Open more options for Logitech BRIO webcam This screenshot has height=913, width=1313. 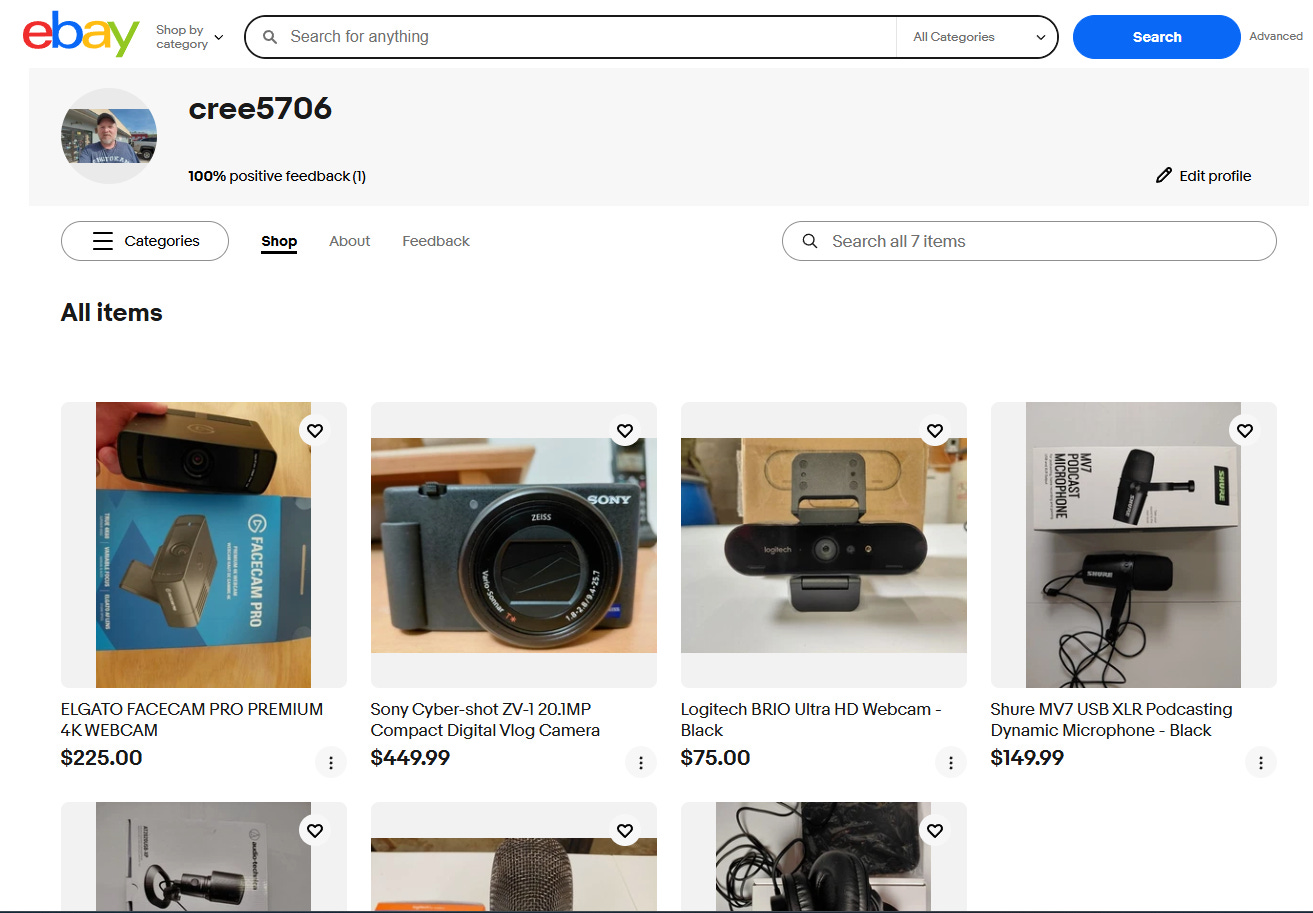point(951,763)
